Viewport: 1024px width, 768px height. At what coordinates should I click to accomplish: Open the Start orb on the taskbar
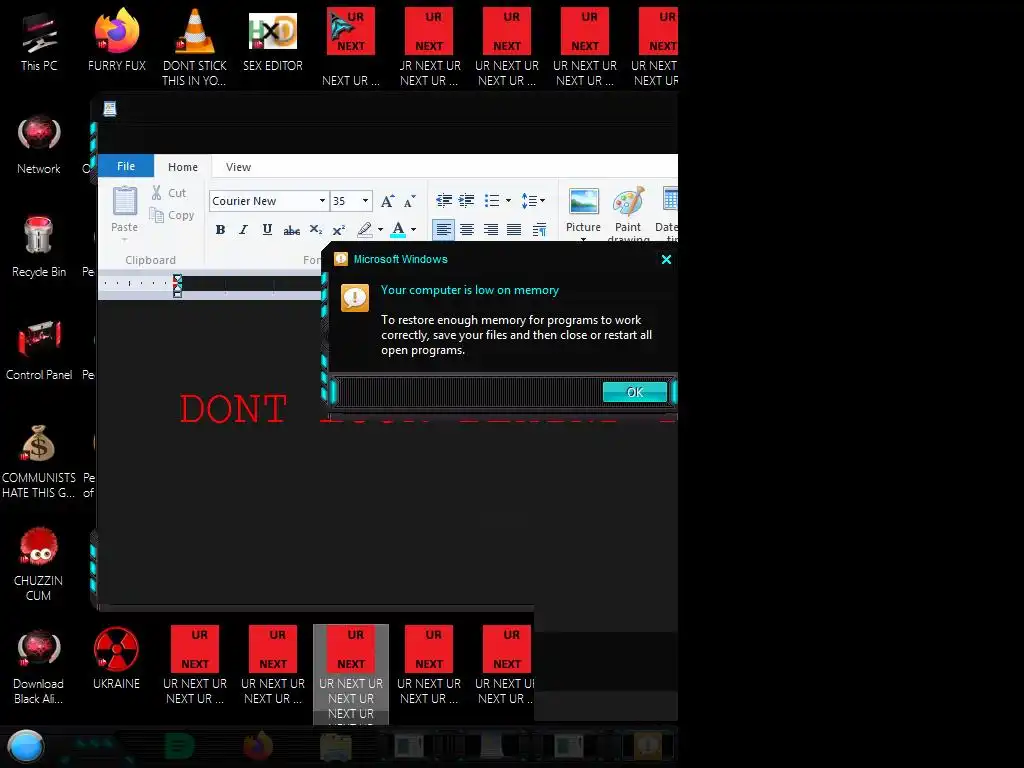tap(26, 746)
